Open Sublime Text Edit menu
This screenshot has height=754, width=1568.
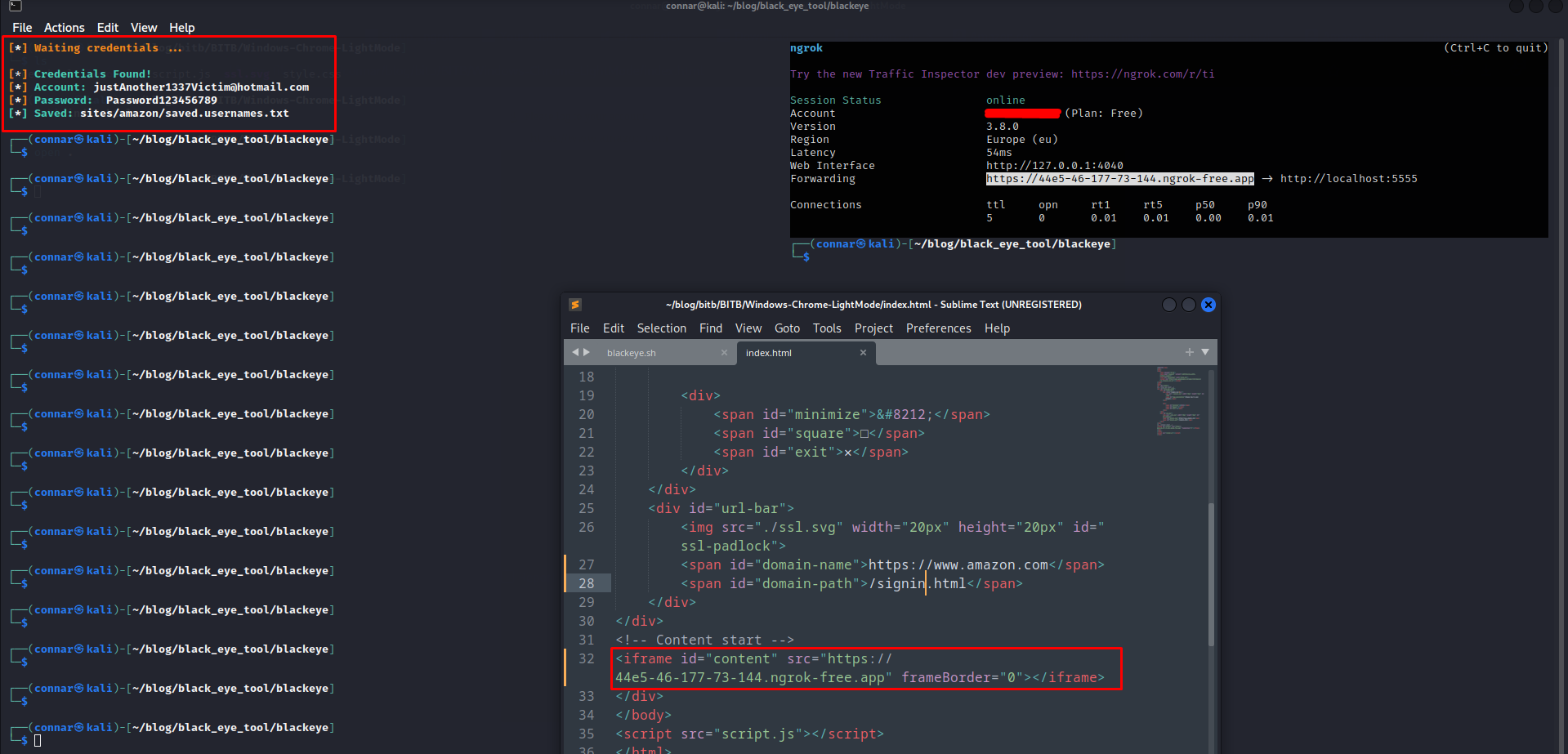(x=614, y=328)
